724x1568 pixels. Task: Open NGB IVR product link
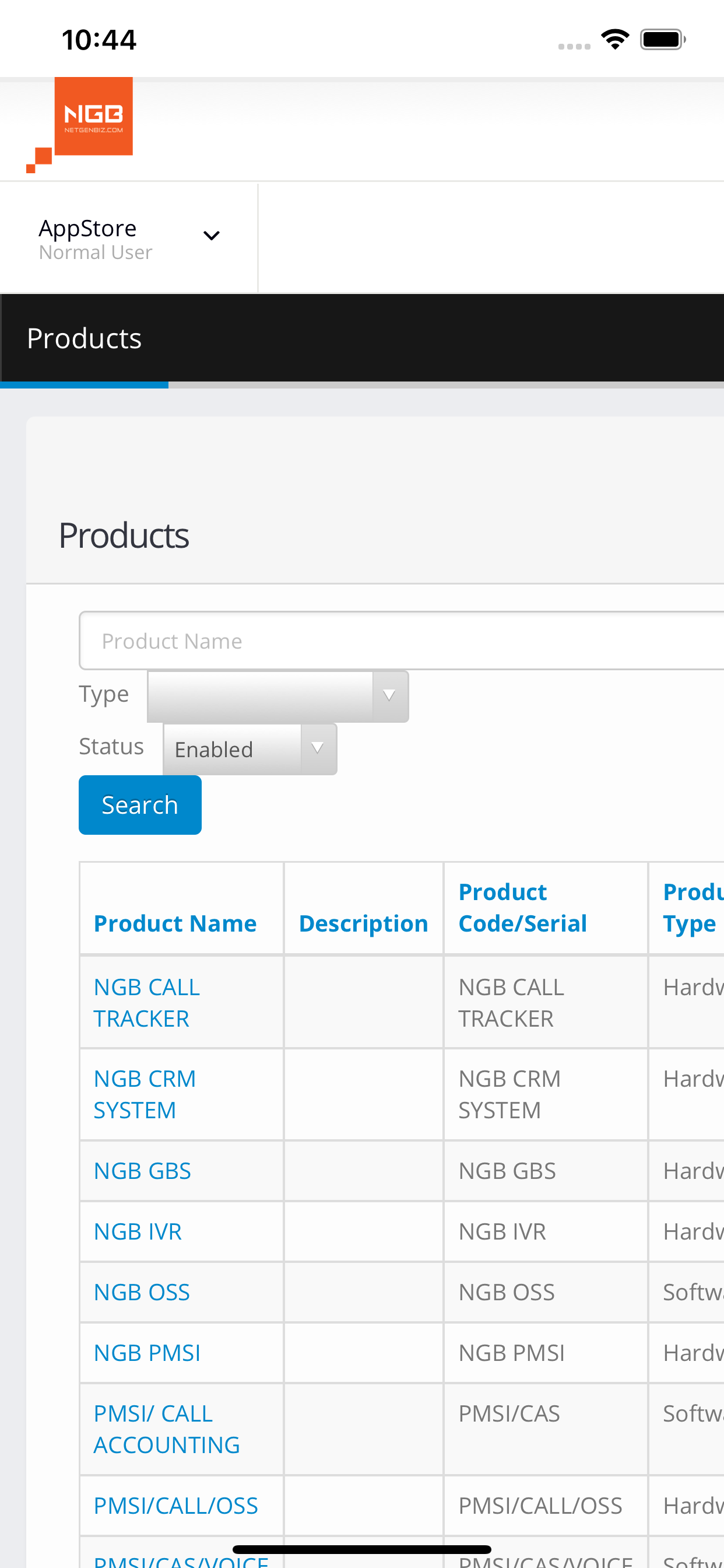(138, 1231)
